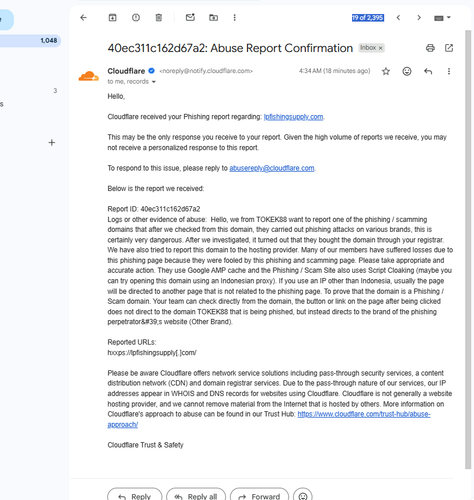Click the 4:34 AM timestamp
The image size is (474, 500).
point(334,71)
